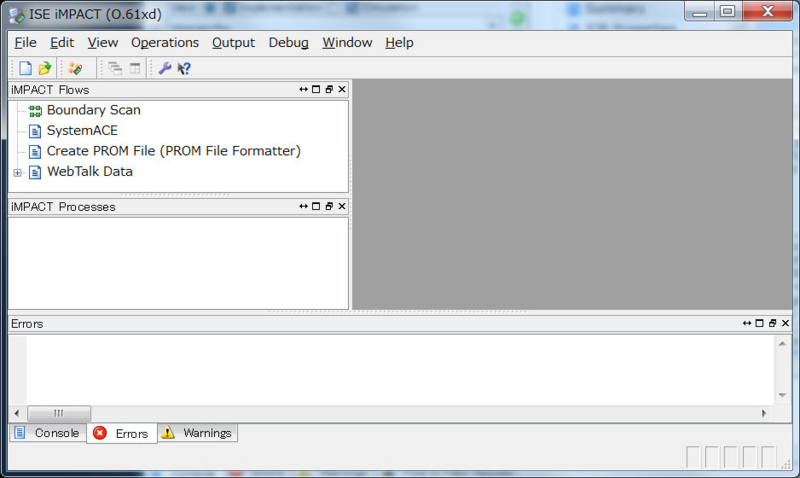Open the Edit menu
This screenshot has width=800, height=478.
click(x=62, y=43)
